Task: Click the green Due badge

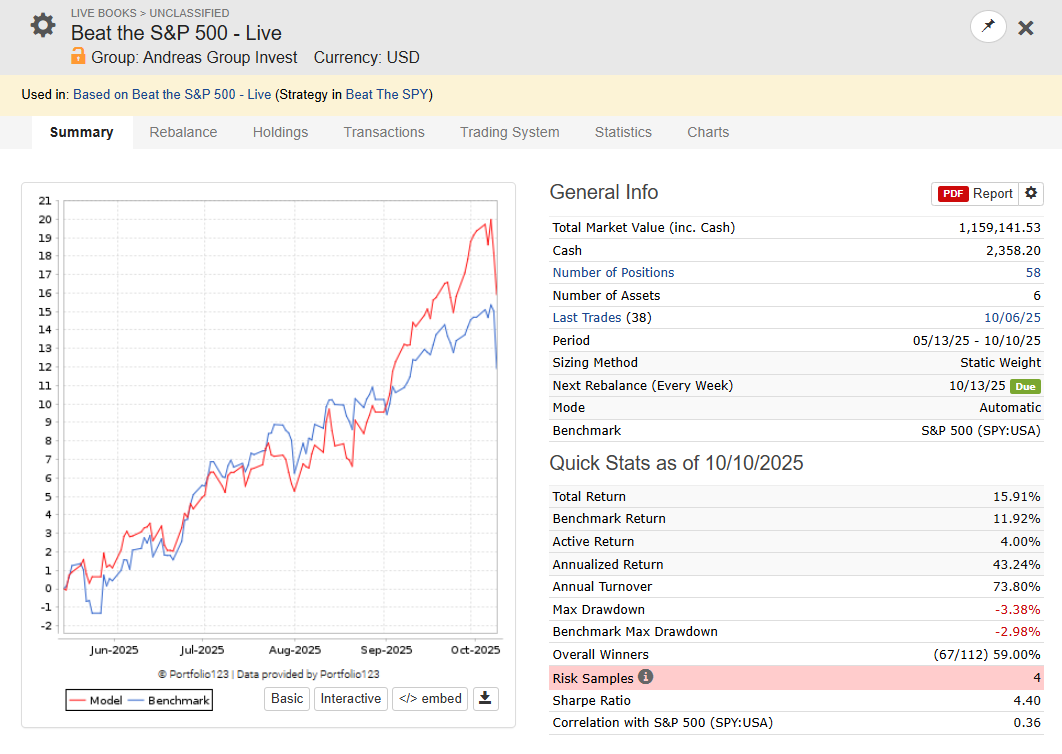Action: 1025,386
